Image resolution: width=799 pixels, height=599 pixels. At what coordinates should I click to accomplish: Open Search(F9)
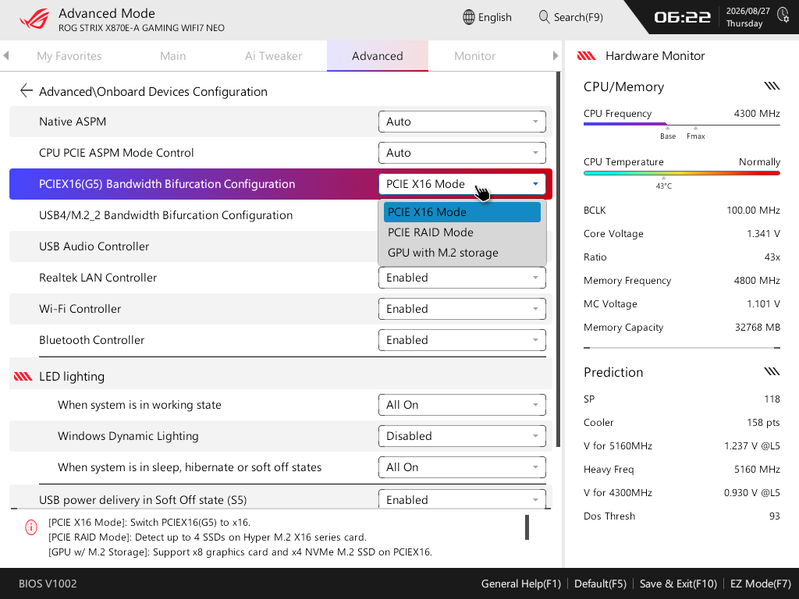coord(571,17)
